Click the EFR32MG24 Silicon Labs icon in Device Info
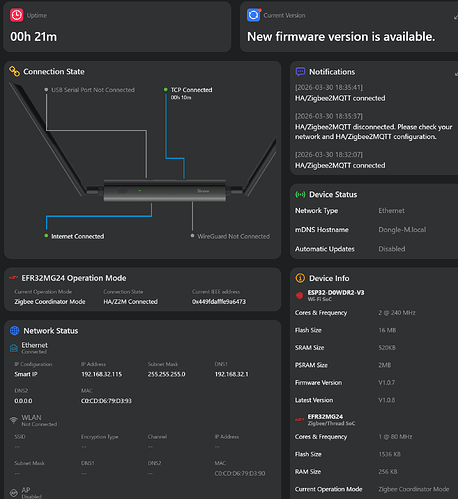The width and height of the screenshot is (458, 499). tap(299, 419)
